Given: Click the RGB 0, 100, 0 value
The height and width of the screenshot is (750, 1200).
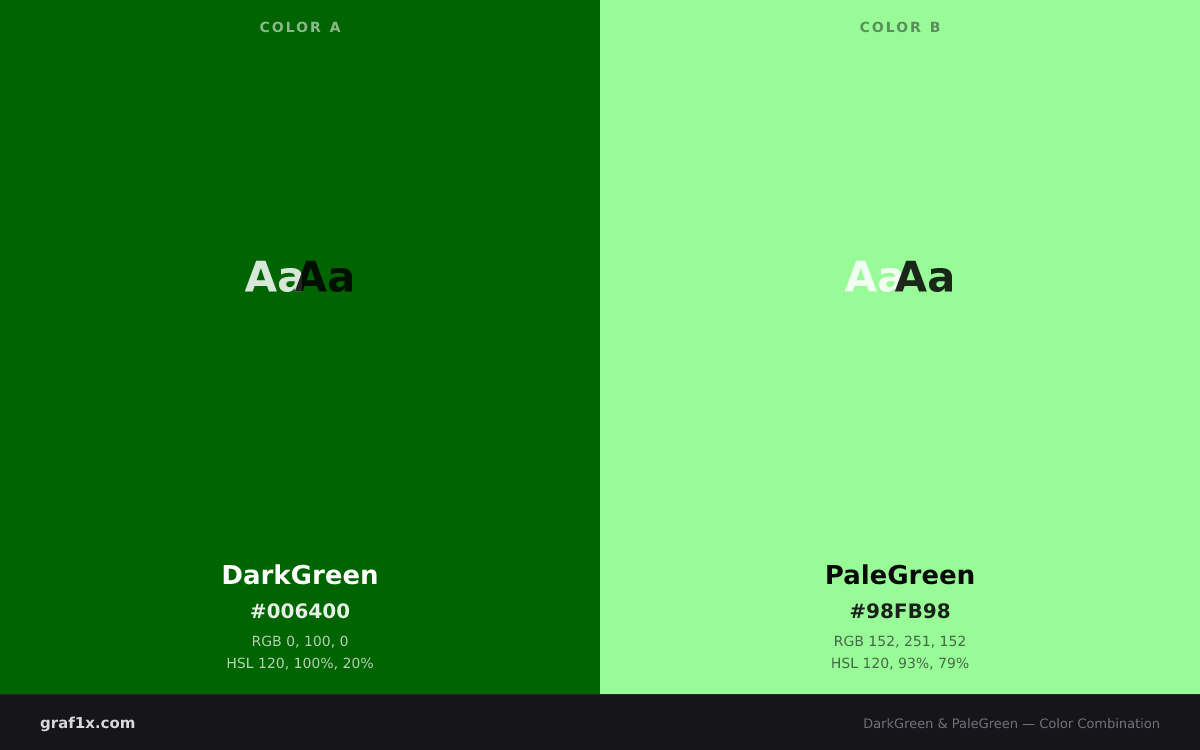Looking at the screenshot, I should coord(300,641).
